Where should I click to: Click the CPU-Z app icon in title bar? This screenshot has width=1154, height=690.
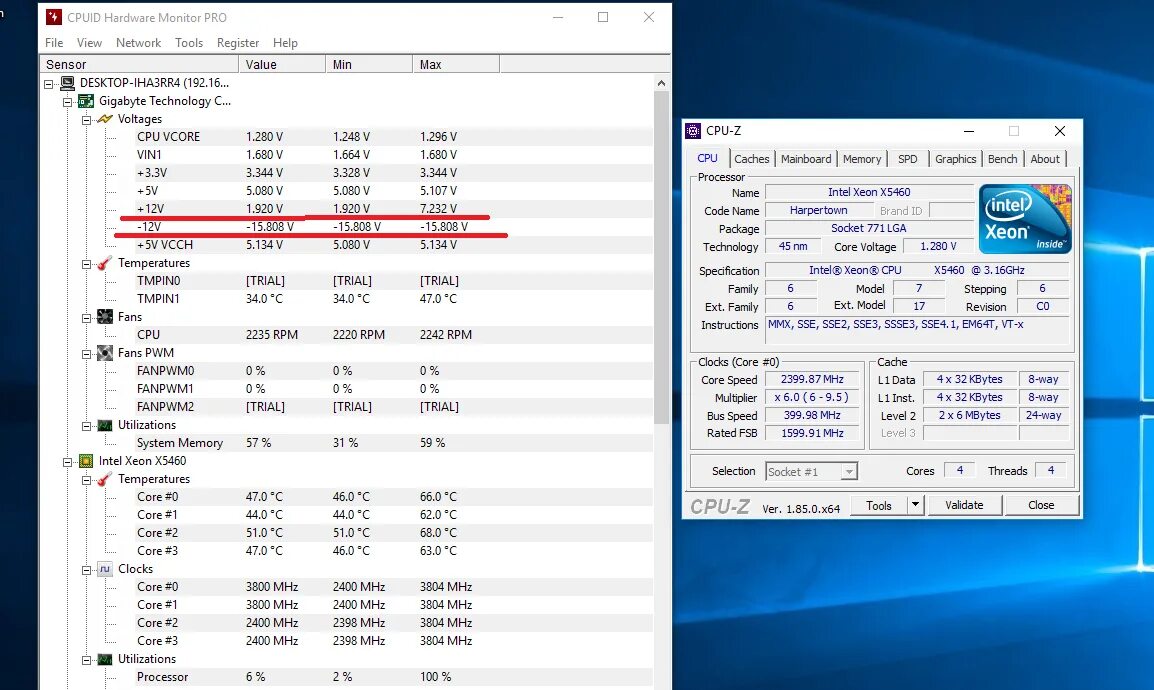[693, 131]
